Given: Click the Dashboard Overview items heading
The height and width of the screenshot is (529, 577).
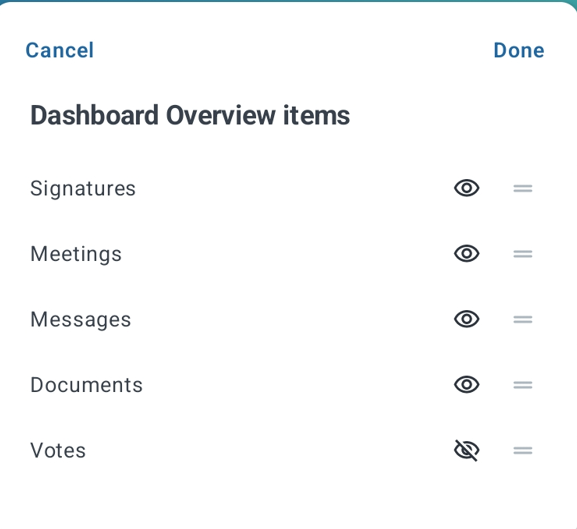Looking at the screenshot, I should 190,116.
